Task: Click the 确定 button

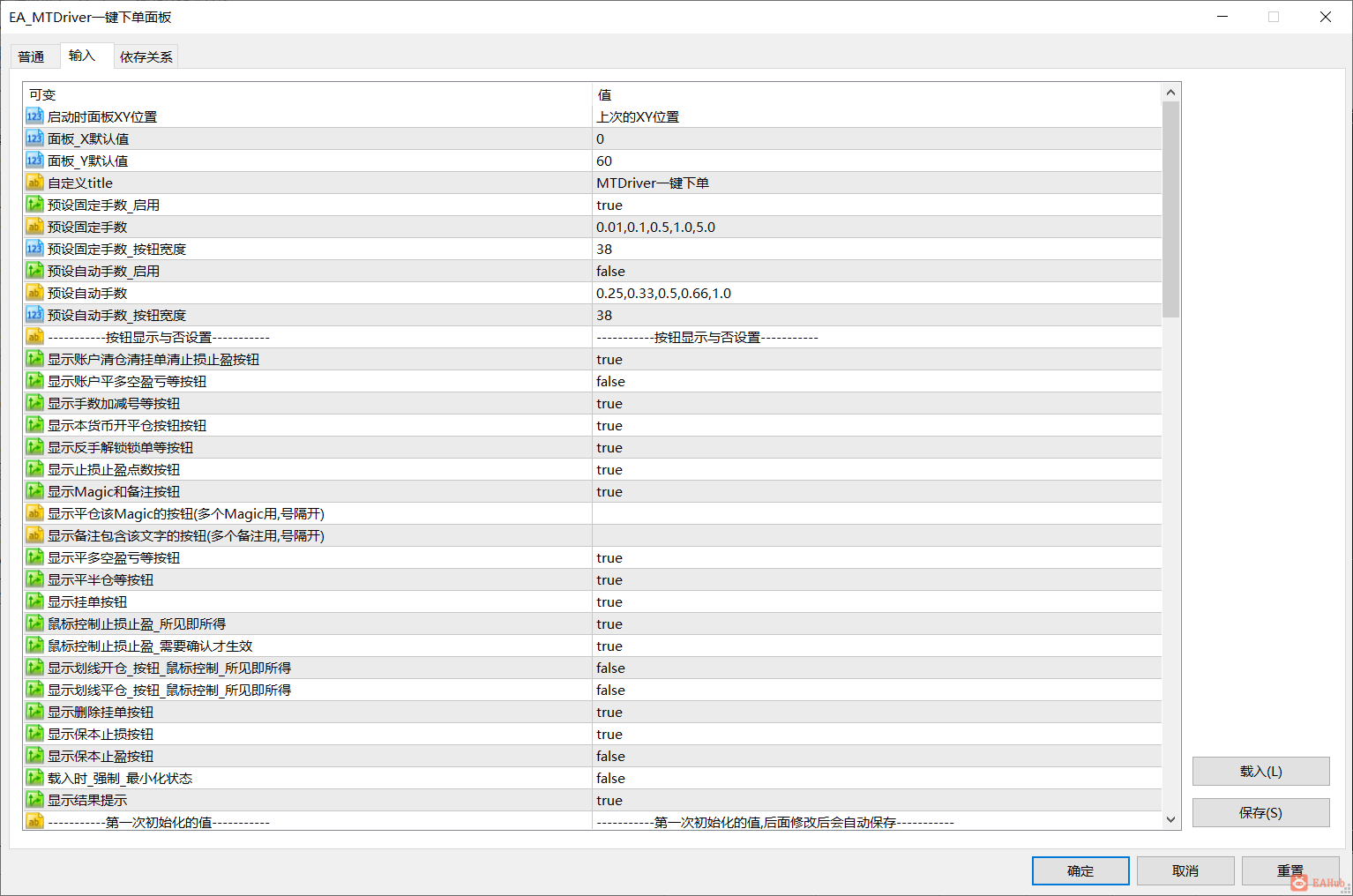Action: click(1080, 870)
